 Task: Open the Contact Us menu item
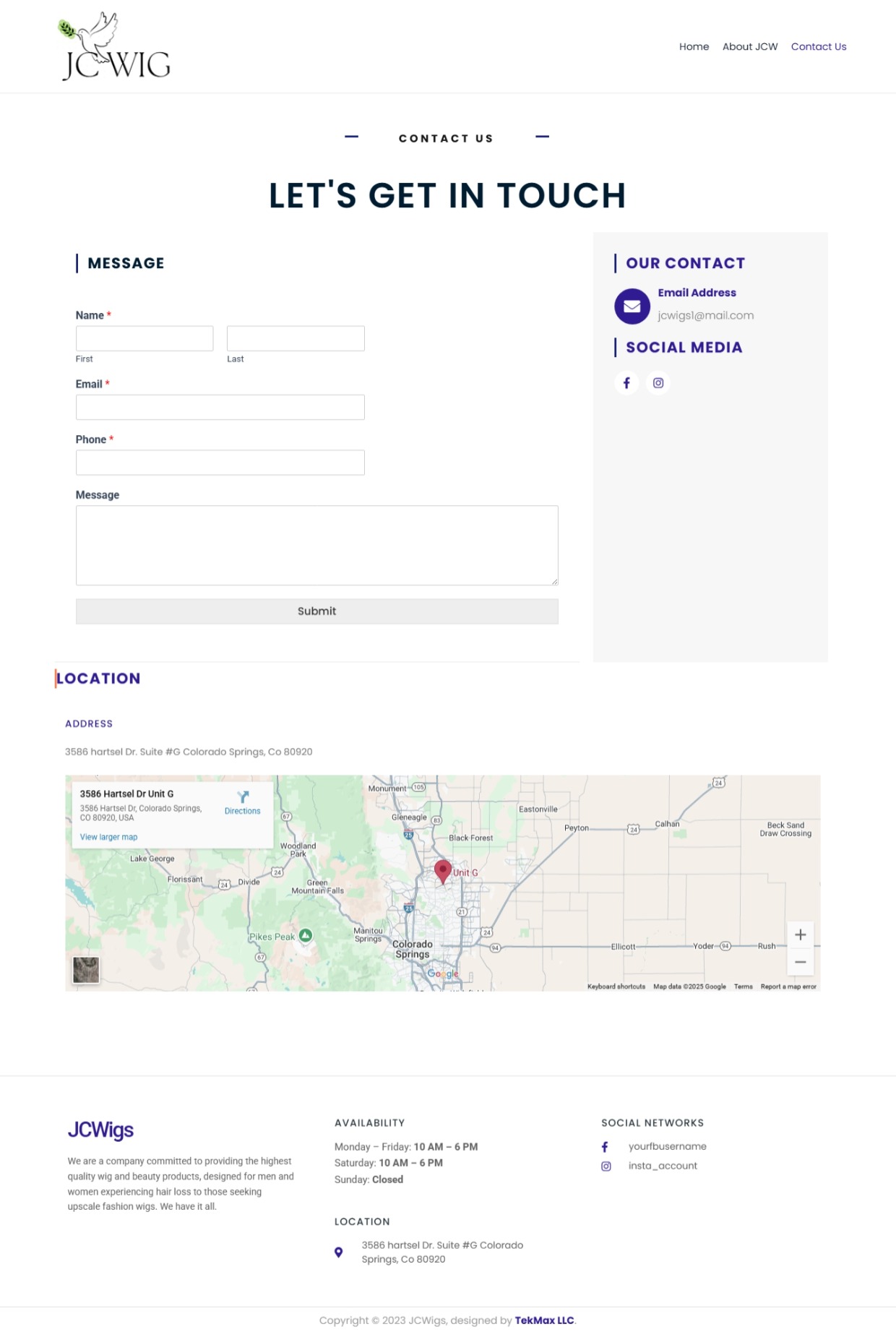tap(818, 47)
